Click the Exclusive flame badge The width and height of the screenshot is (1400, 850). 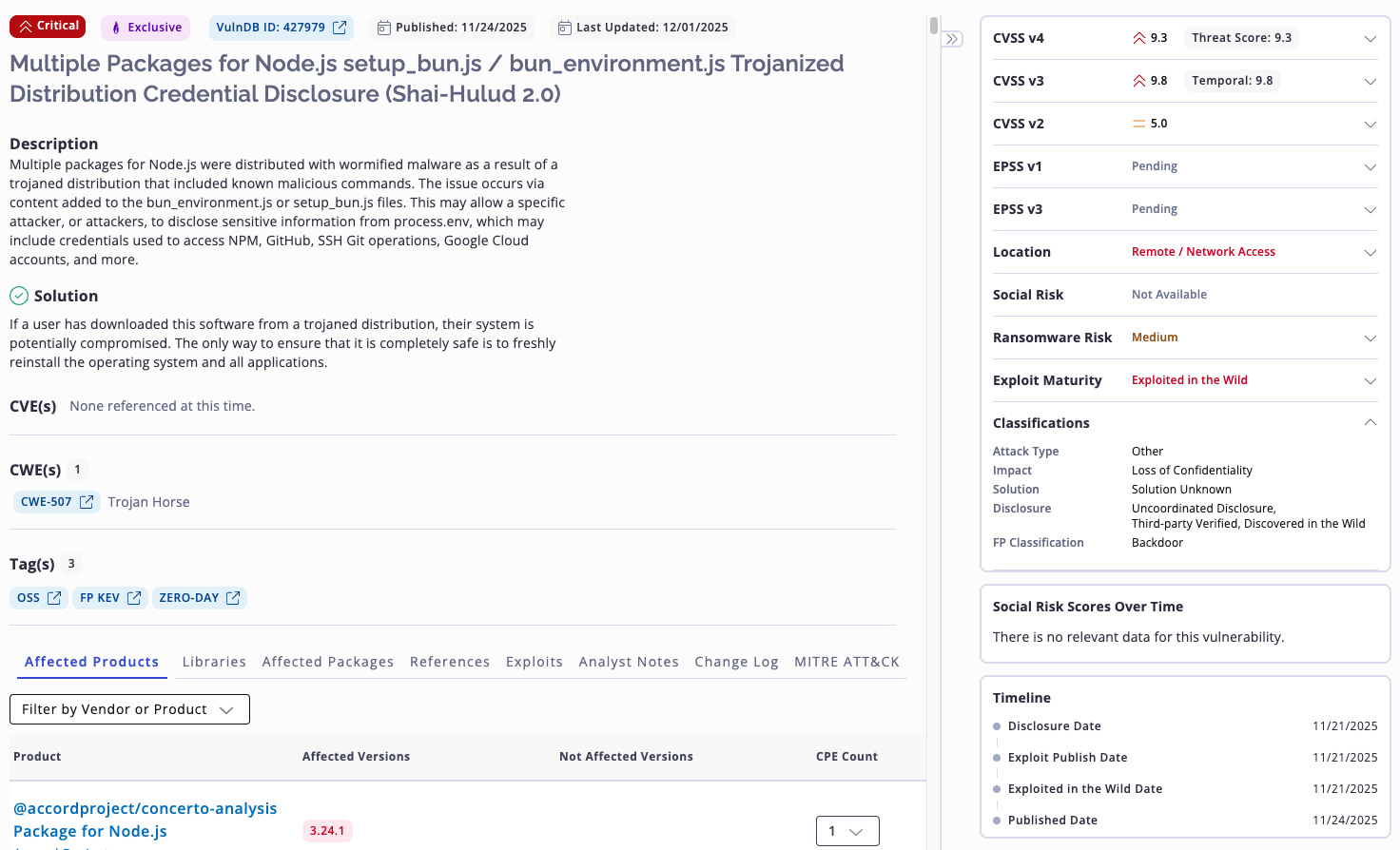146,28
